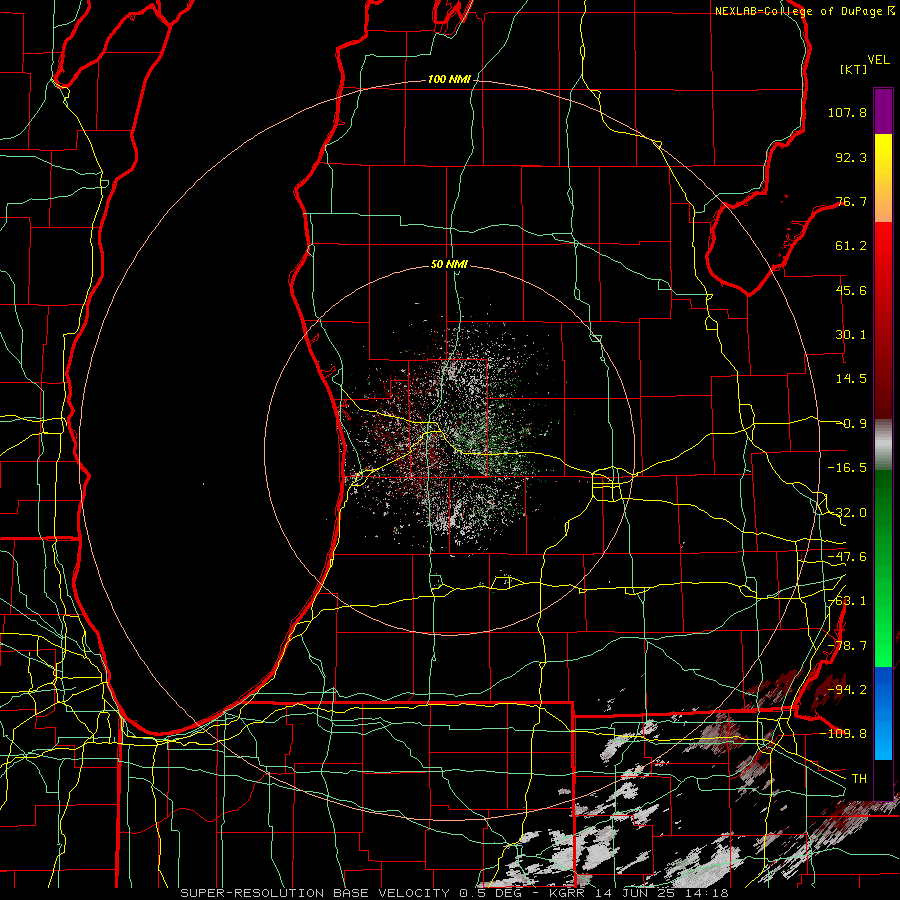Screen dimensions: 900x900
Task: Click the -63.1 value on velocity scale
Action: 847,601
